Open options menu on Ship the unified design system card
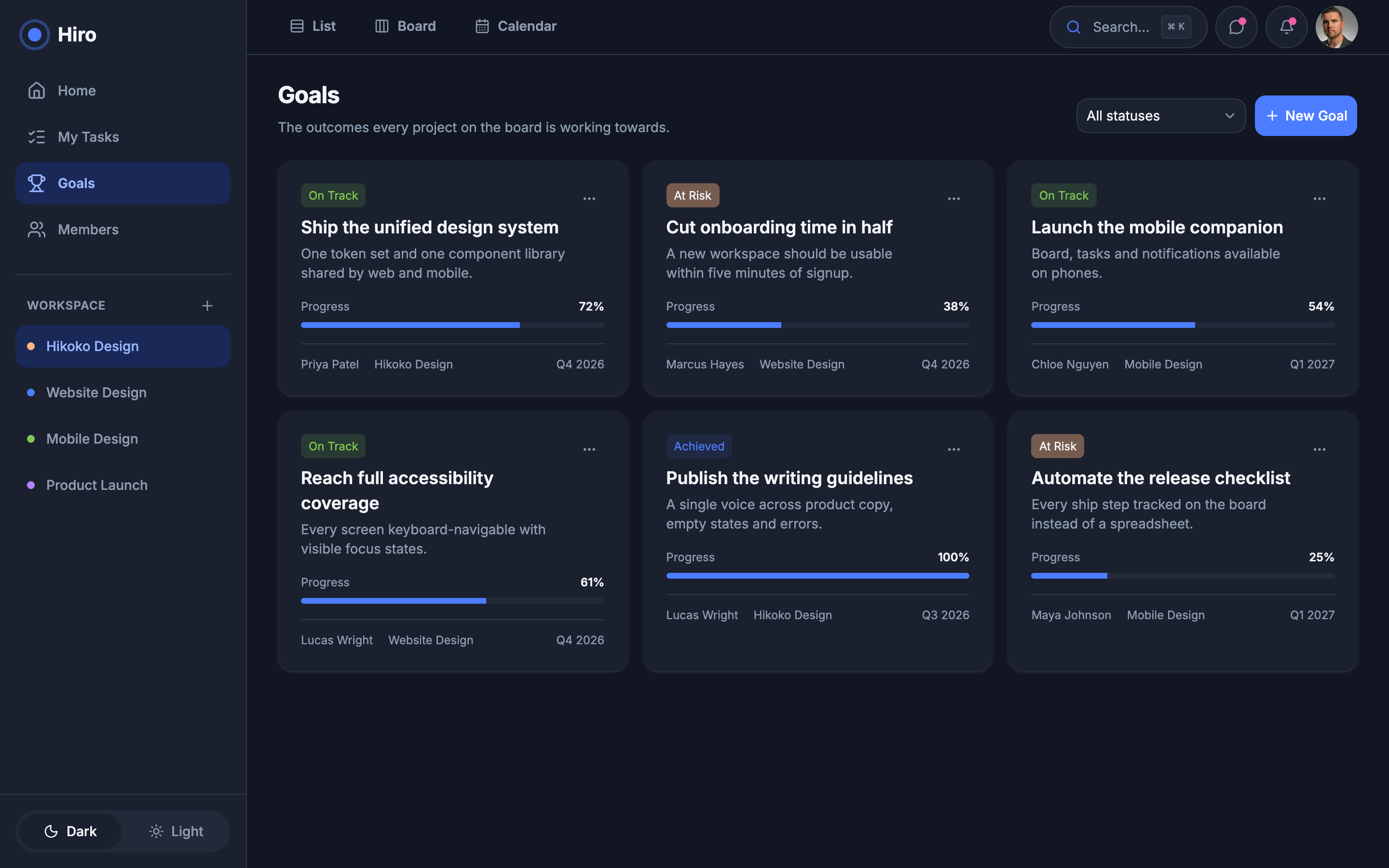 [x=589, y=199]
